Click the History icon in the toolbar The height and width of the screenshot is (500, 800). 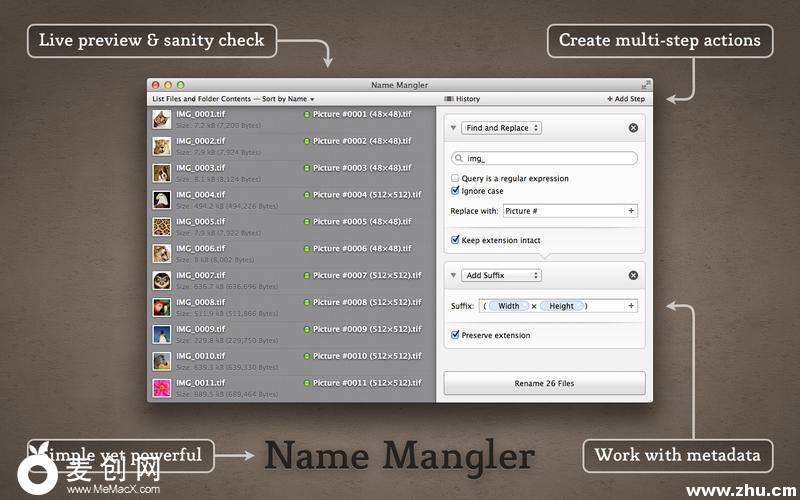(x=449, y=99)
